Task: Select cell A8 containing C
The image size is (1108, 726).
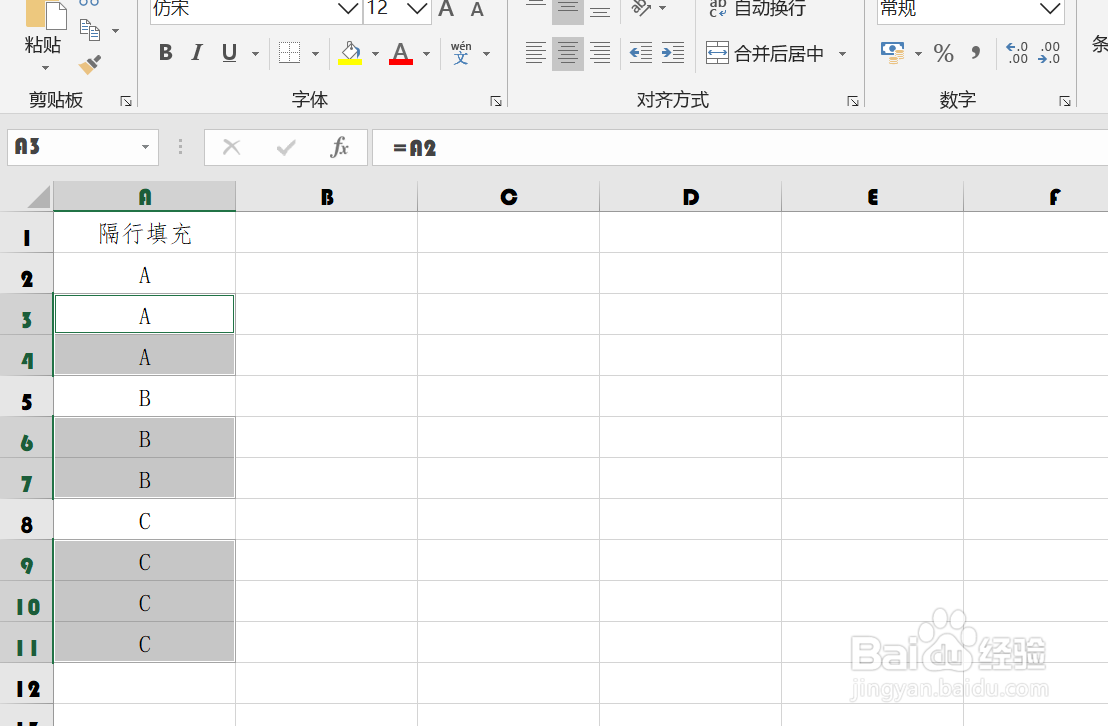Action: pos(145,520)
